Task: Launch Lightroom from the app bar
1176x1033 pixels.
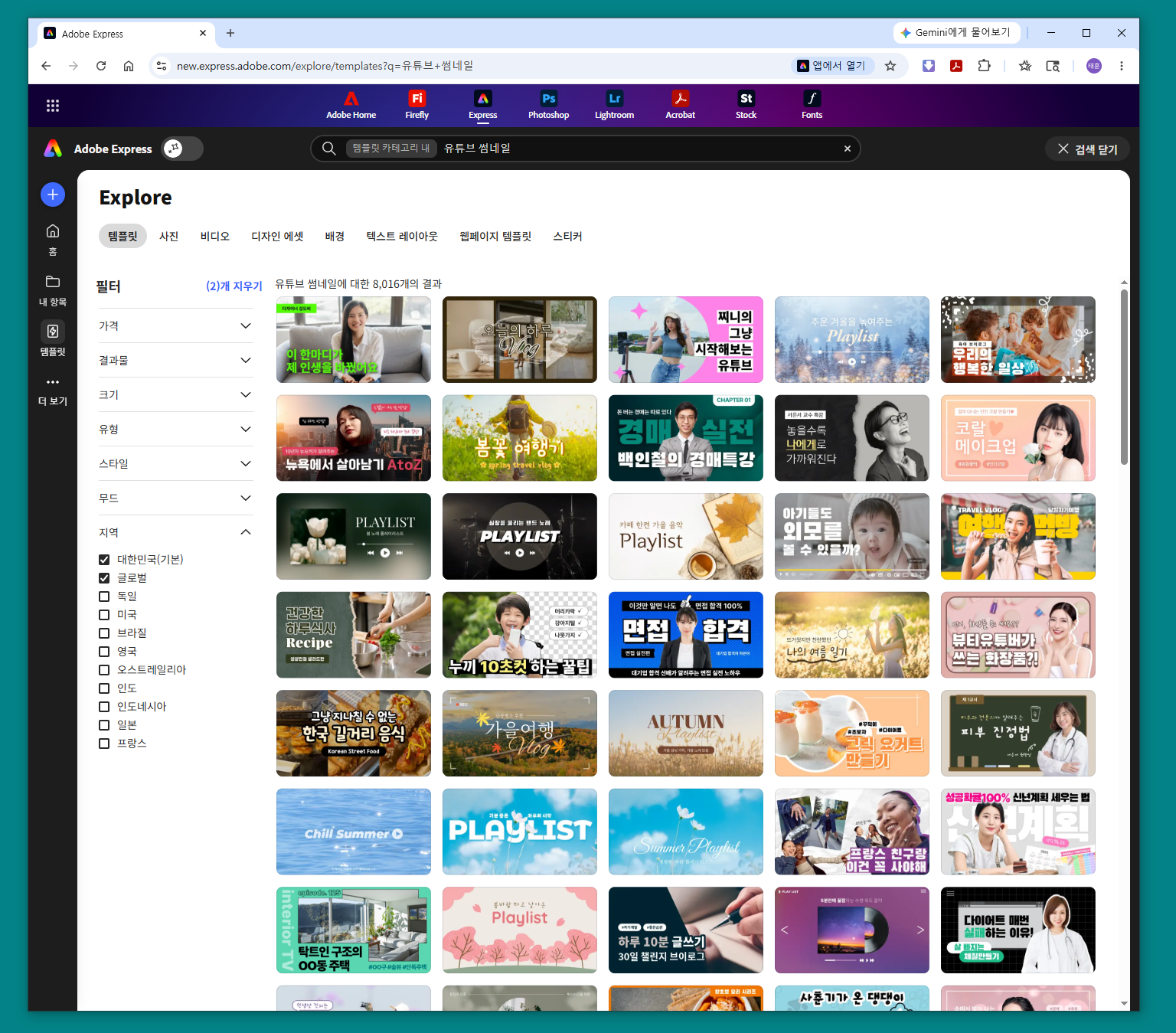Action: point(614,105)
